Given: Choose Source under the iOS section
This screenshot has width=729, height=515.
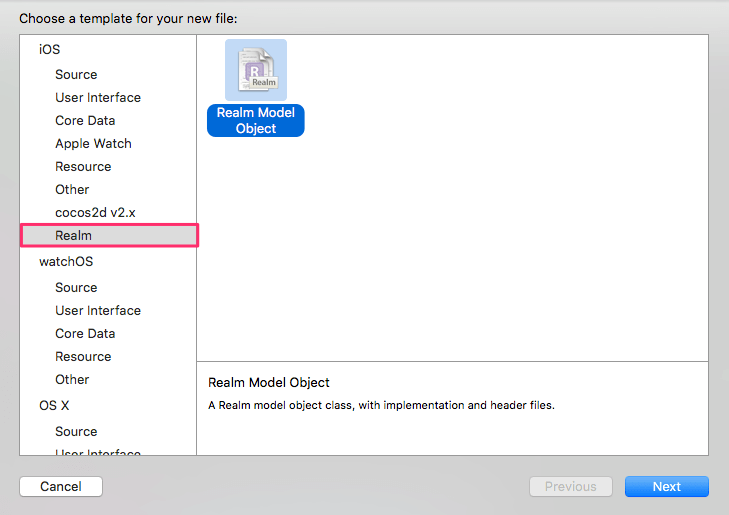Looking at the screenshot, I should (76, 74).
